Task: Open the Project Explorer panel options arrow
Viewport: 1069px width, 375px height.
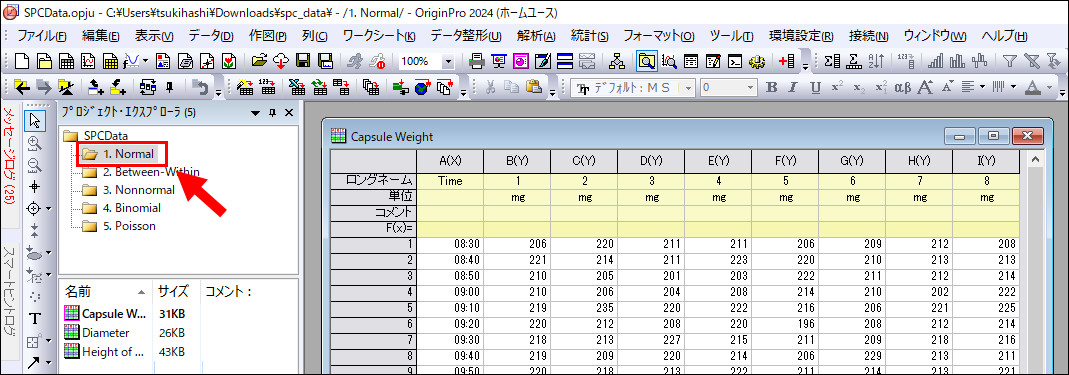Action: (x=255, y=112)
